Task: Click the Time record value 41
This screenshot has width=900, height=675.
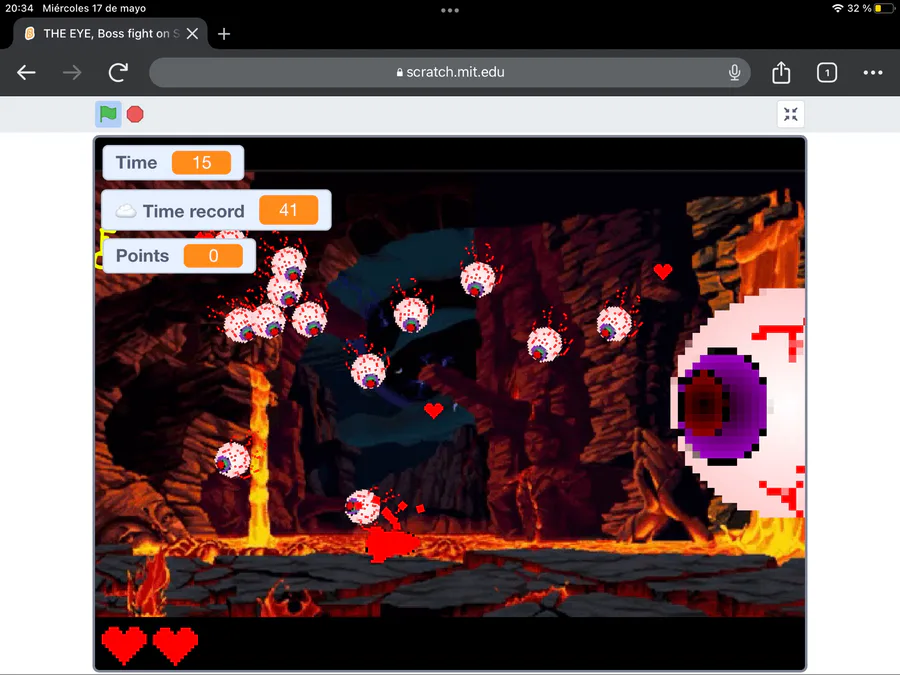Action: pos(288,210)
